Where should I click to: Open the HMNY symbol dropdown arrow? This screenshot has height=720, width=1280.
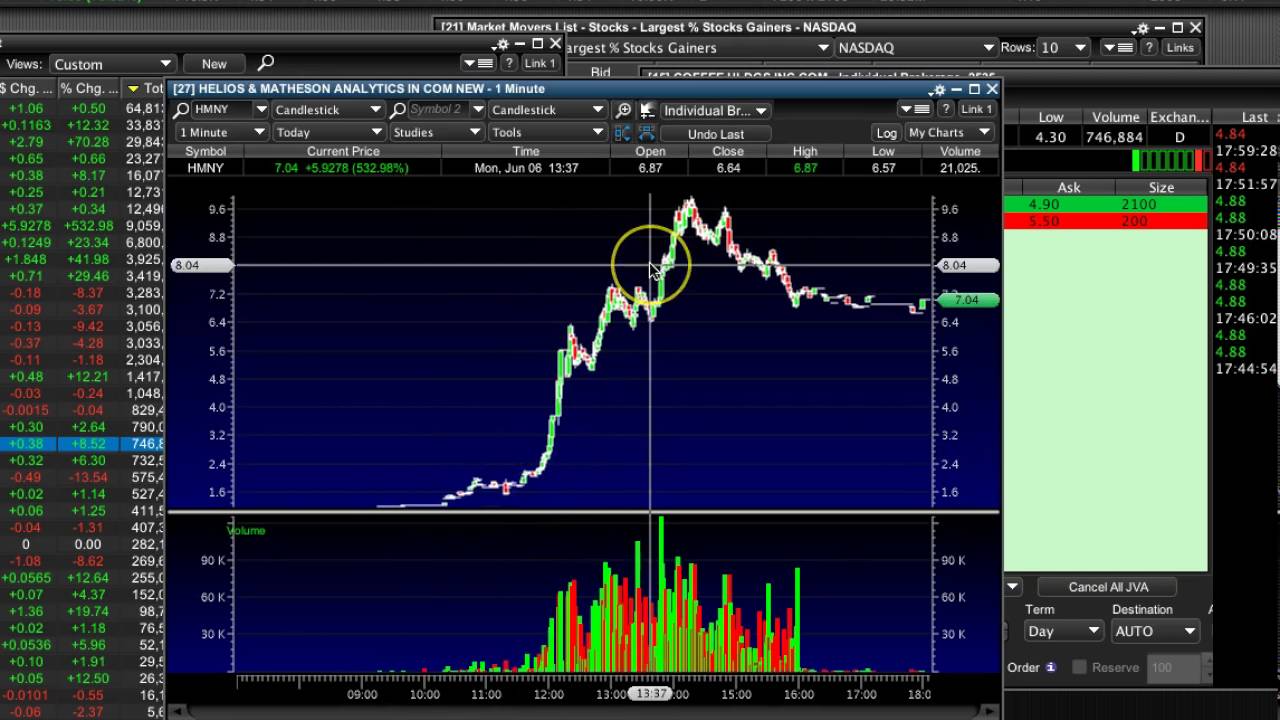tap(261, 110)
